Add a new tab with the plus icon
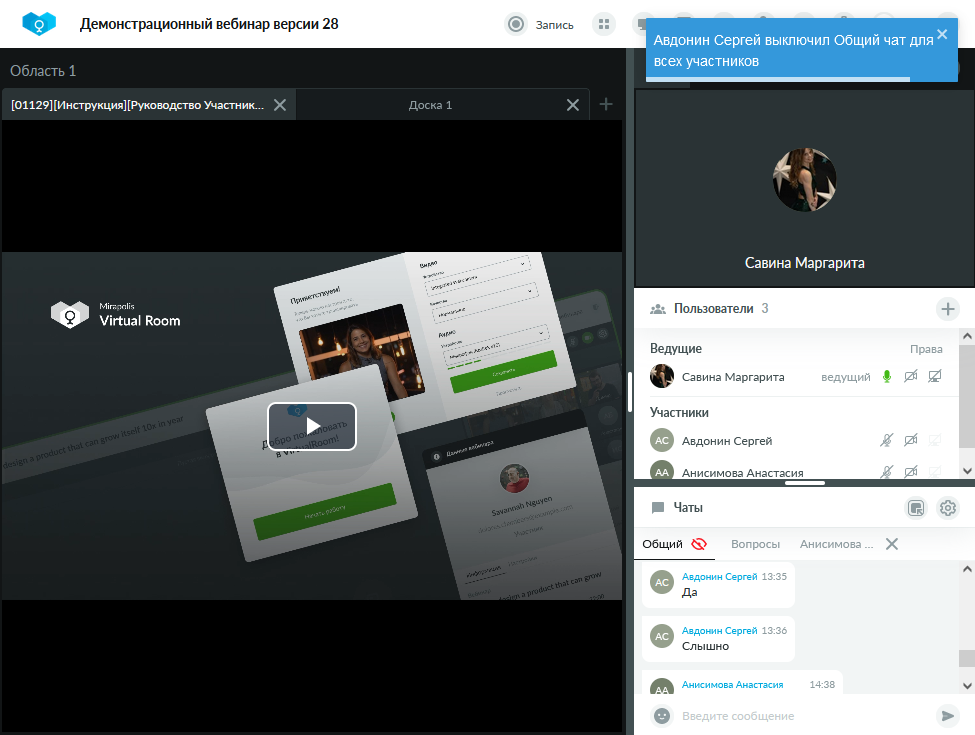 [x=606, y=104]
